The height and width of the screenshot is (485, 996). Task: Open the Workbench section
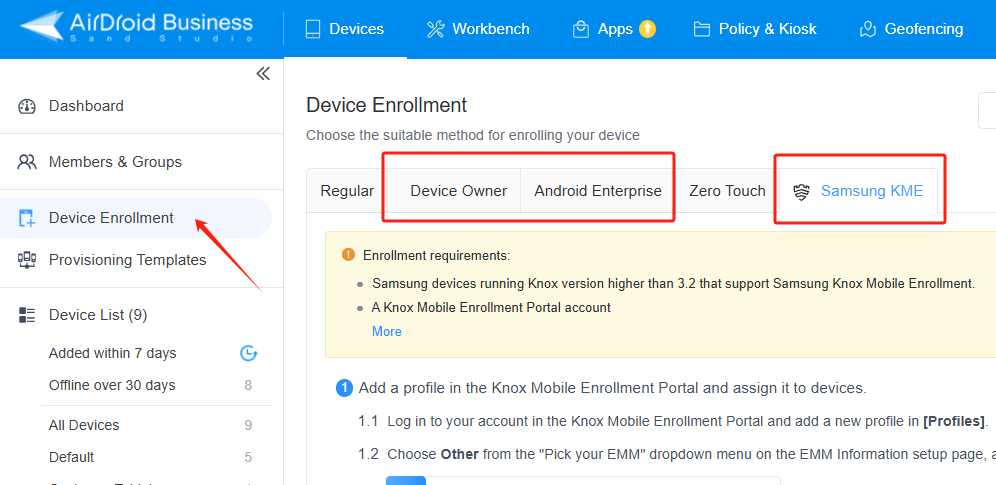click(x=478, y=29)
